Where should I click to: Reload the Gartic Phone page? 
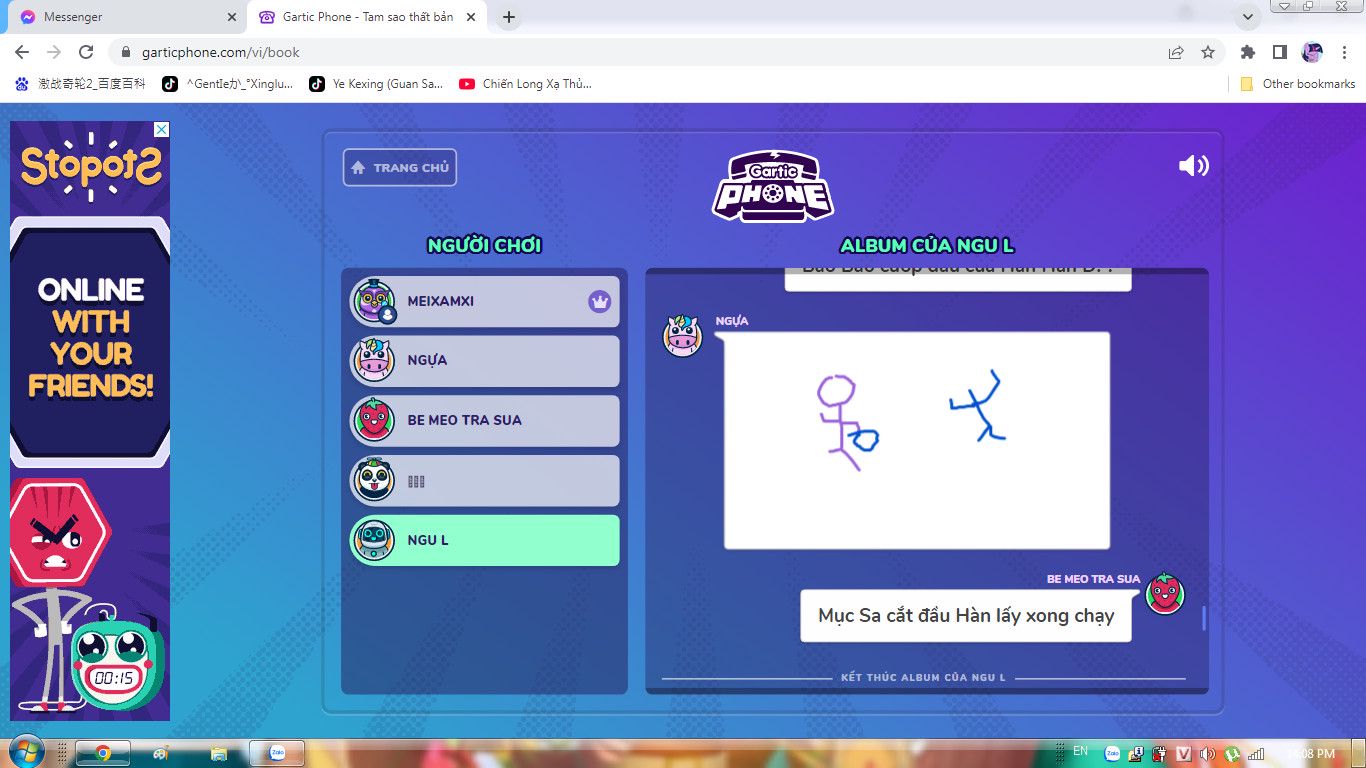pyautogui.click(x=86, y=52)
